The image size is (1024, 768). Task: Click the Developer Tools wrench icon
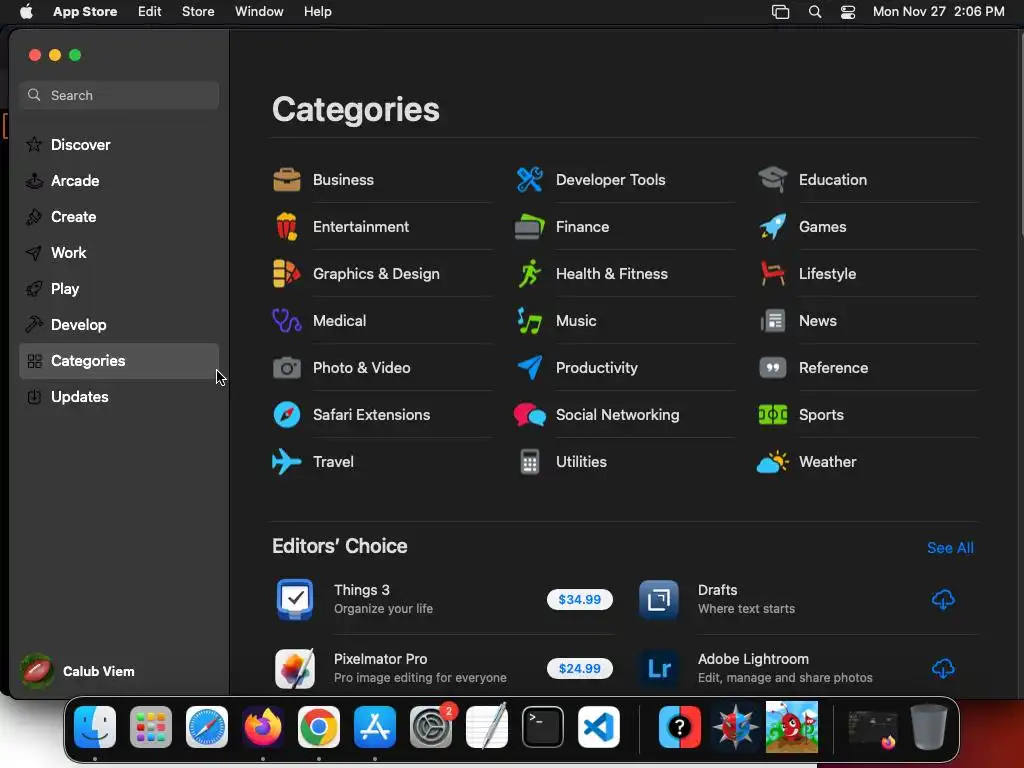pos(530,180)
